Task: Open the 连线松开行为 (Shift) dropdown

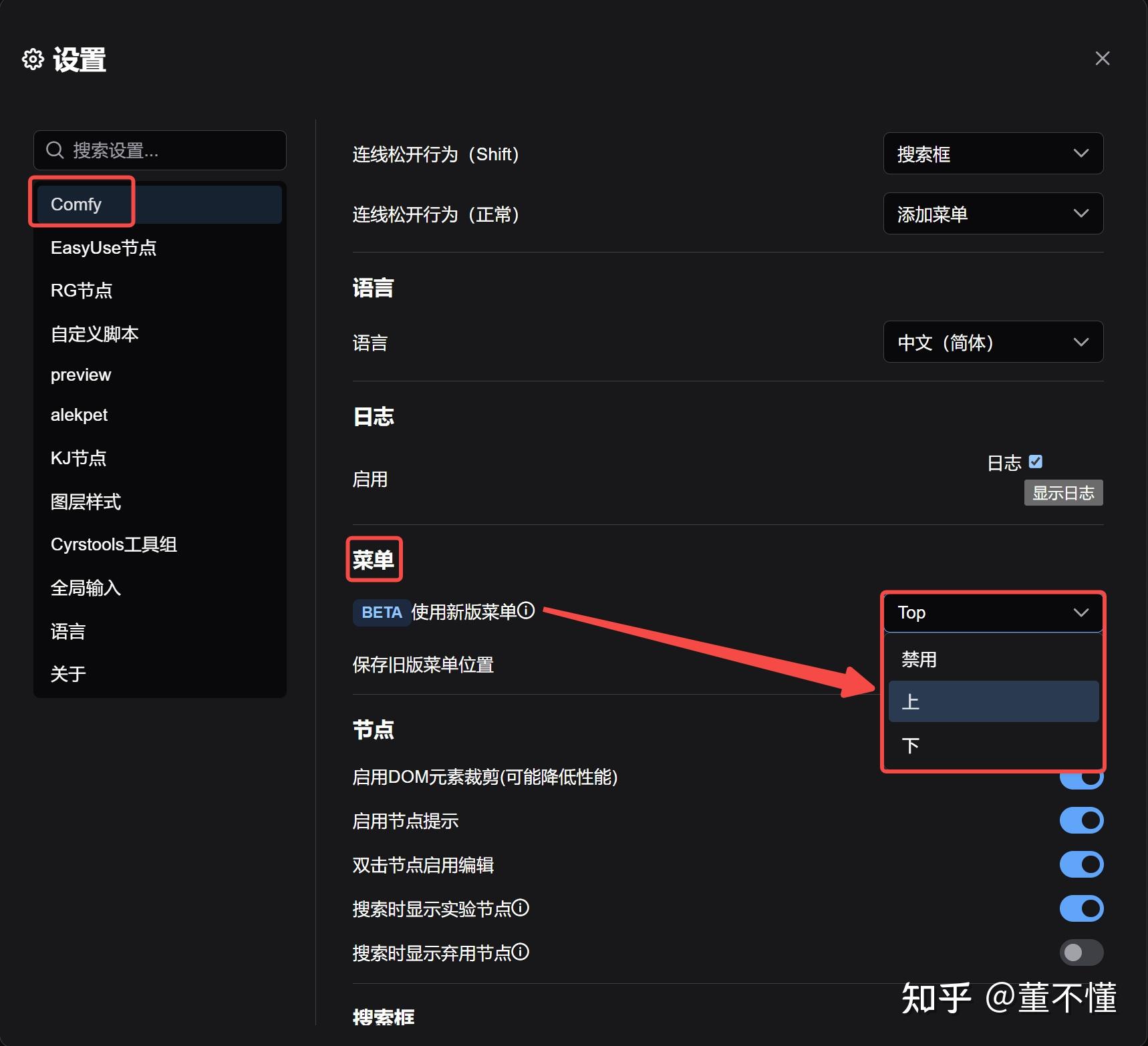Action: pyautogui.click(x=993, y=154)
